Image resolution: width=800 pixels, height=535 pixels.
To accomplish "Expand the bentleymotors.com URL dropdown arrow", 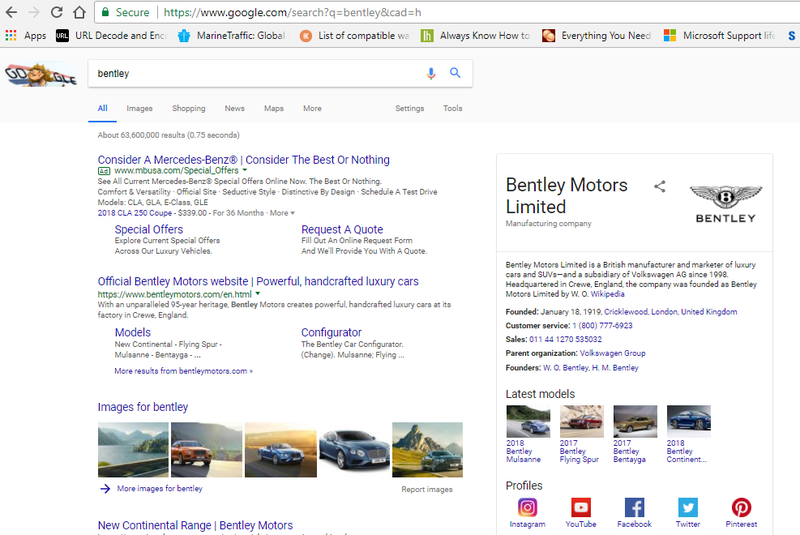I will 258,293.
